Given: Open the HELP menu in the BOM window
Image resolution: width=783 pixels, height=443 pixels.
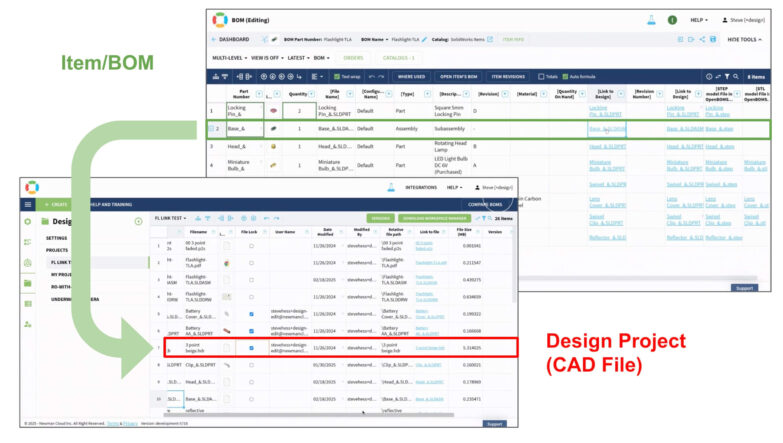Looking at the screenshot, I should pyautogui.click(x=699, y=20).
